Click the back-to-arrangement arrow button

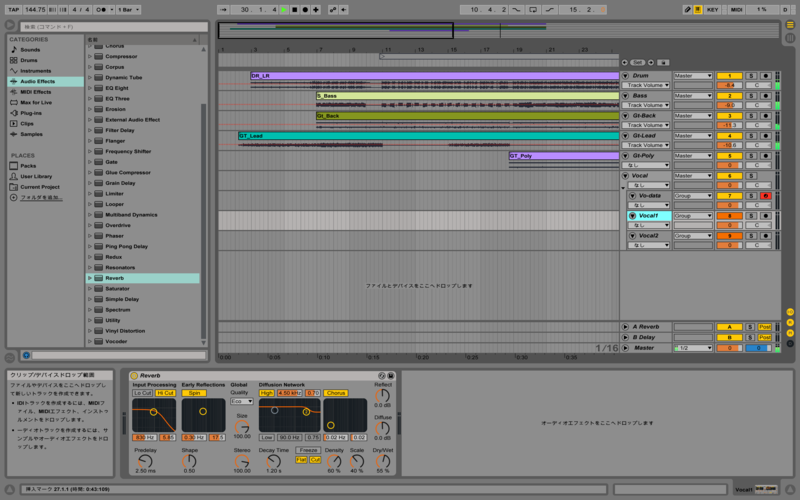click(344, 10)
